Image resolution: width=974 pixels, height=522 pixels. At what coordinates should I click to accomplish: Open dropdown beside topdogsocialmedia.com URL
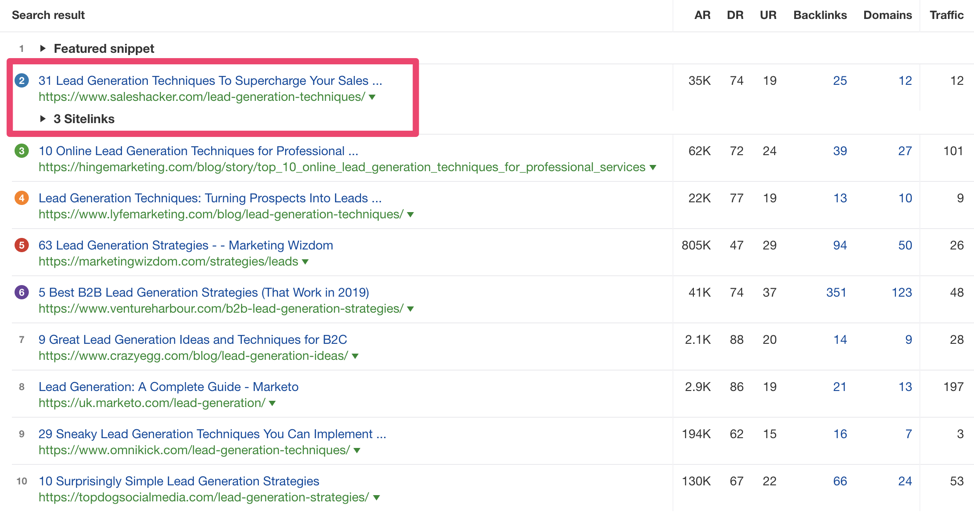(x=377, y=498)
